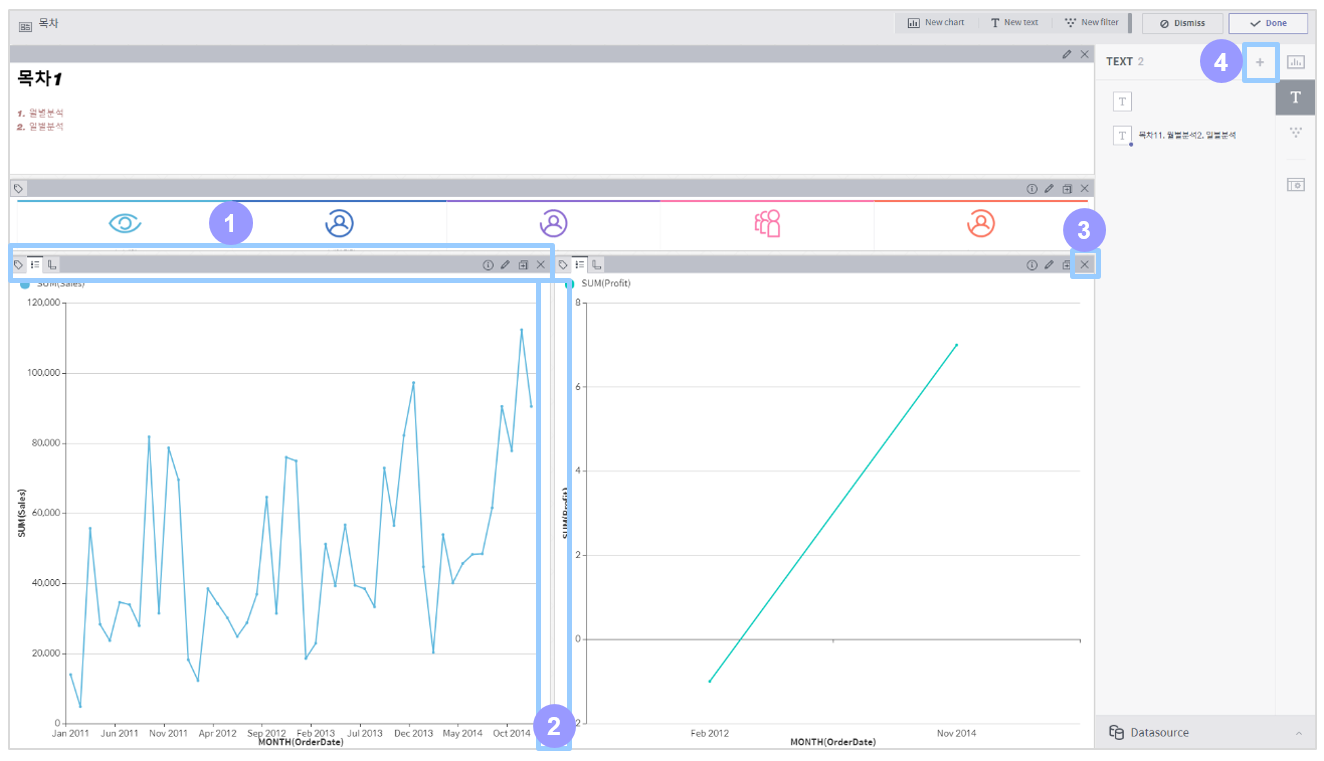Duplicate the SUM(Sales) chart widget
The width and height of the screenshot is (1324, 761).
tap(523, 265)
